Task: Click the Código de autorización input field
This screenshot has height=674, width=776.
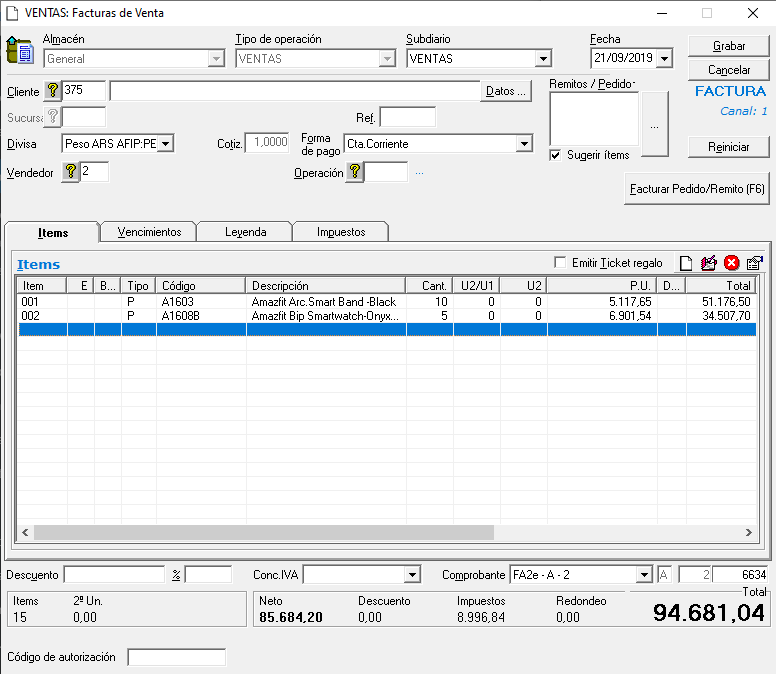Action: pyautogui.click(x=176, y=657)
